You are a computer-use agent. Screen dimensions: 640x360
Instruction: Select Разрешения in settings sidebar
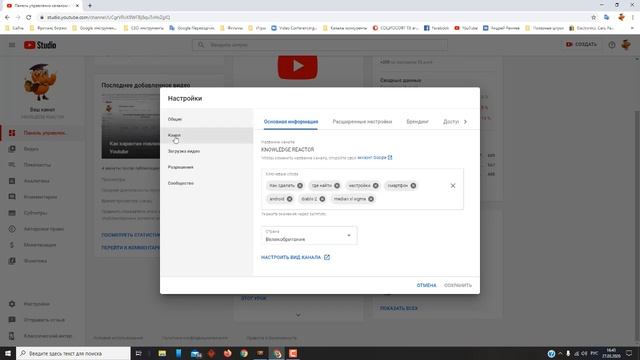[x=206, y=167]
